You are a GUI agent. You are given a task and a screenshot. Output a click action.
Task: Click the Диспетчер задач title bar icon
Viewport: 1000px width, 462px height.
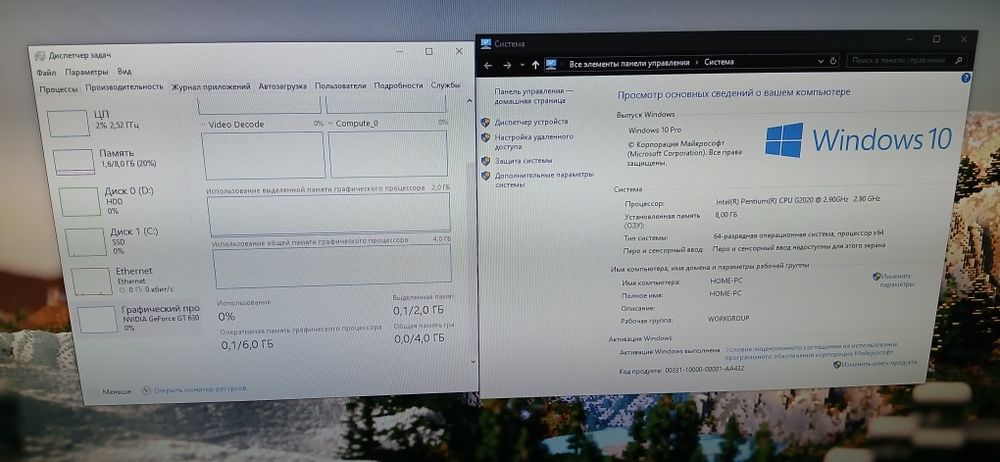pos(40,56)
